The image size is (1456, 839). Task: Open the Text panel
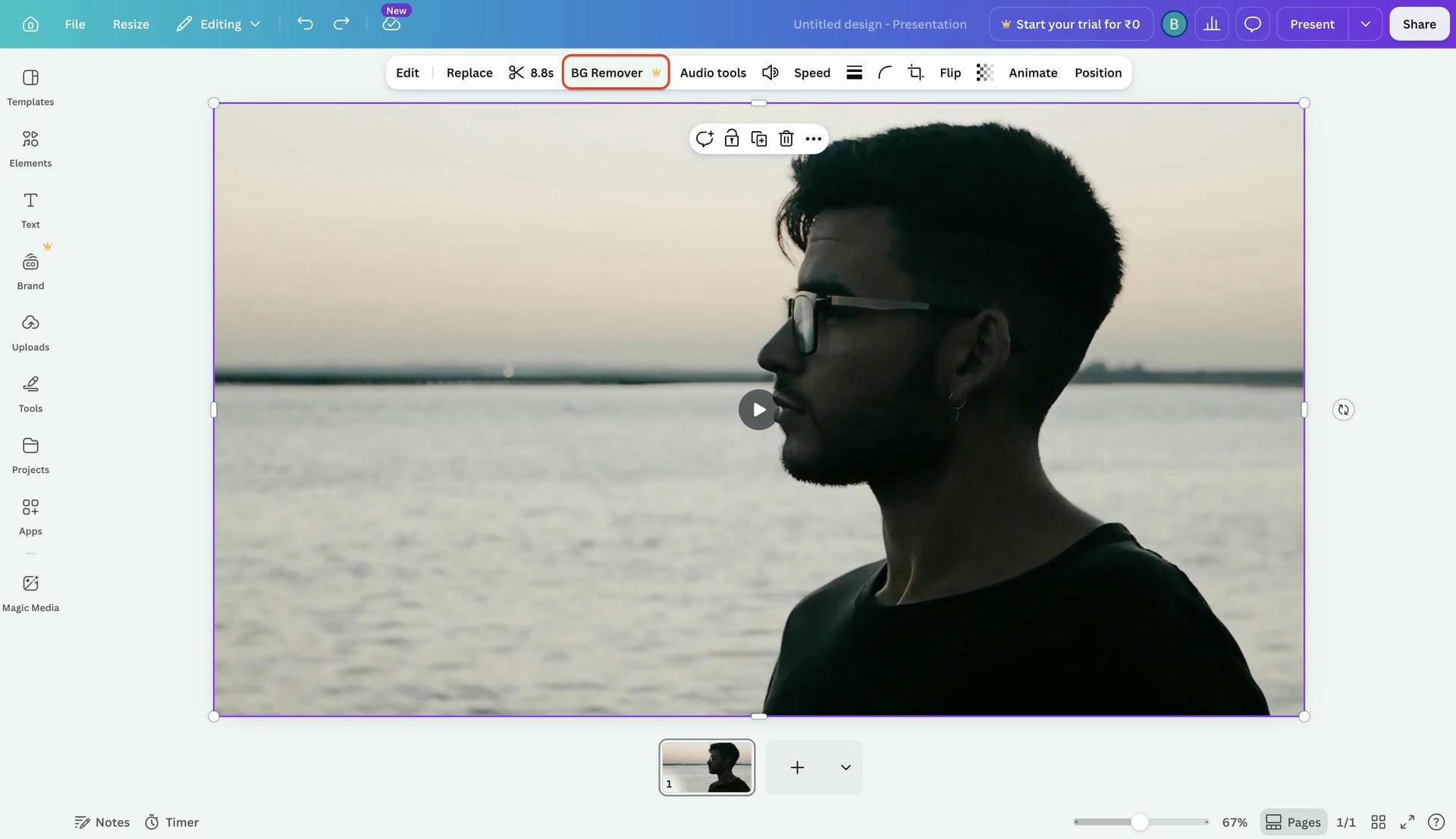click(x=30, y=211)
